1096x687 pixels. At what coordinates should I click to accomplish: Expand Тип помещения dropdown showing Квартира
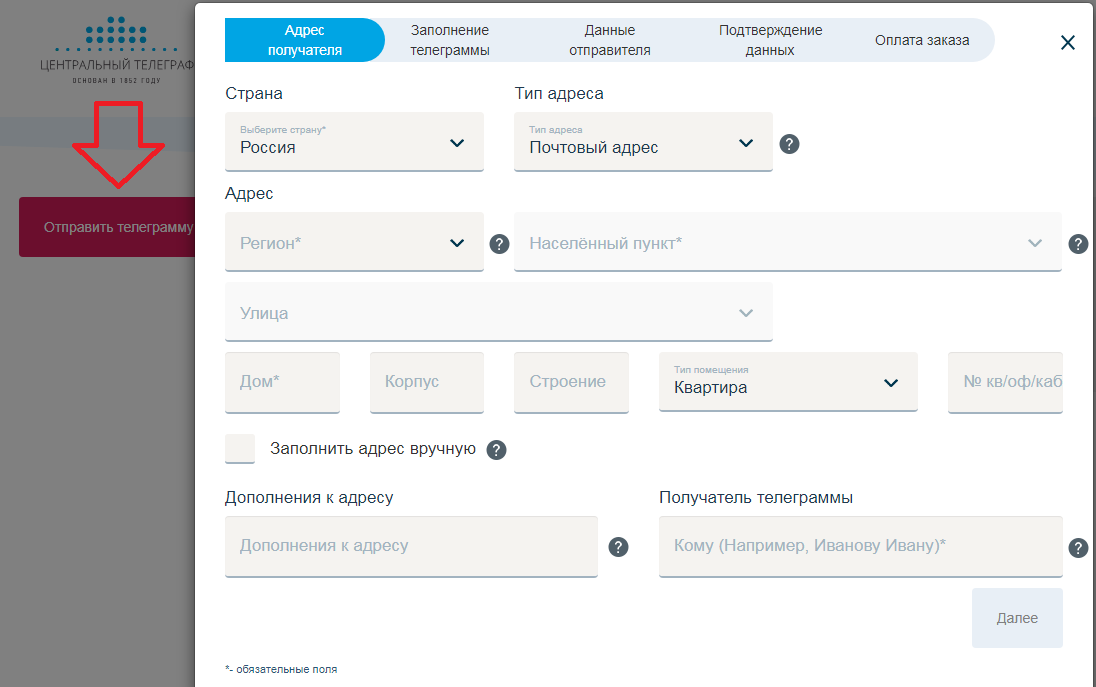pyautogui.click(x=788, y=382)
